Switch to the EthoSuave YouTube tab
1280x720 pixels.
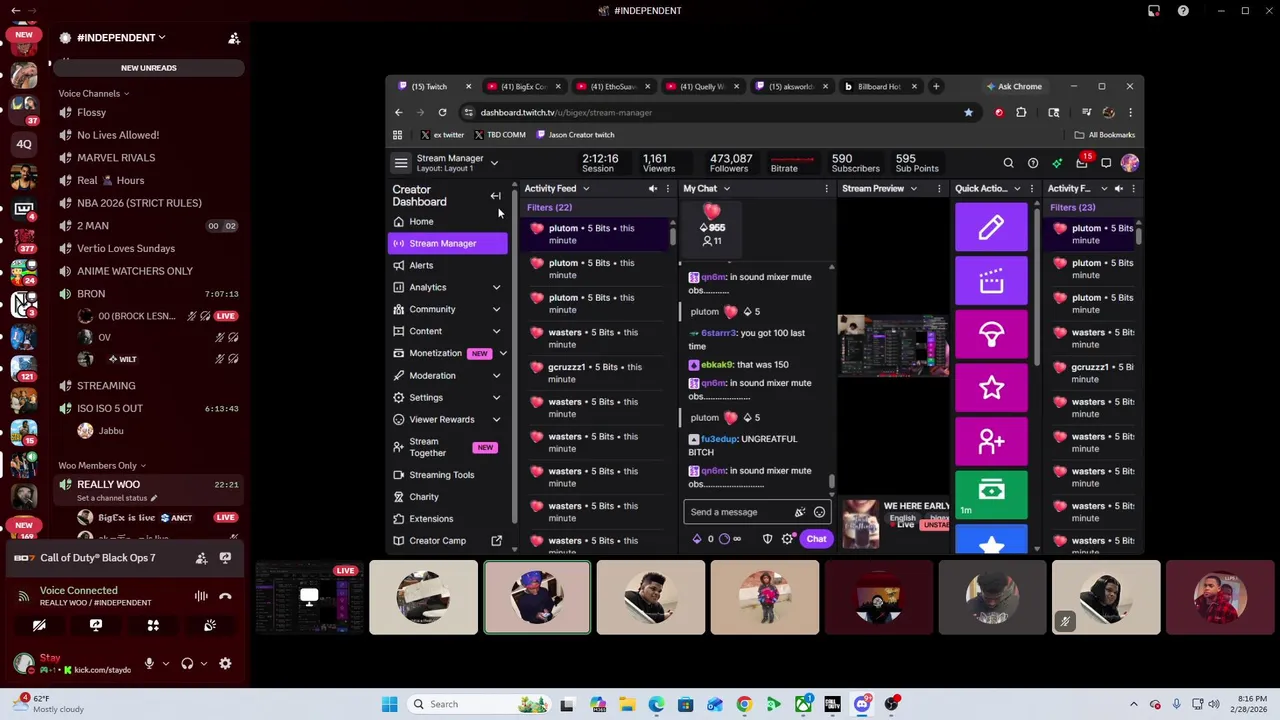[612, 86]
